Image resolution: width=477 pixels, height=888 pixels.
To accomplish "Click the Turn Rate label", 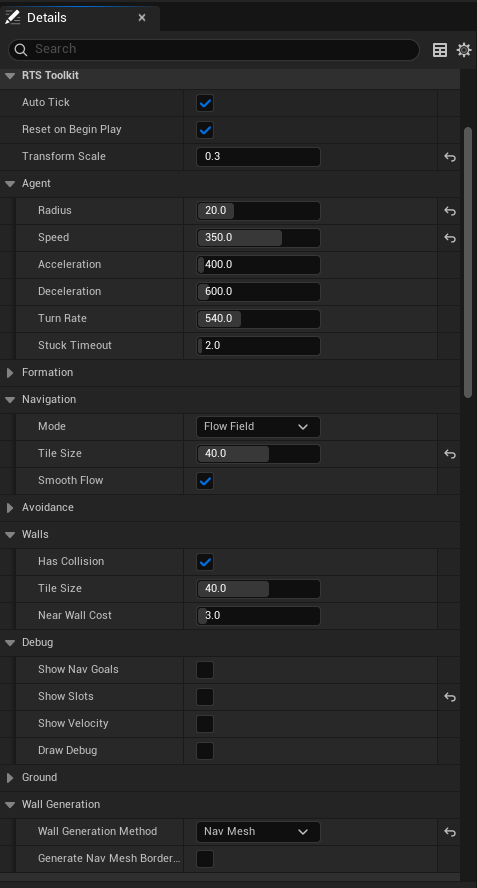I will (x=62, y=318).
